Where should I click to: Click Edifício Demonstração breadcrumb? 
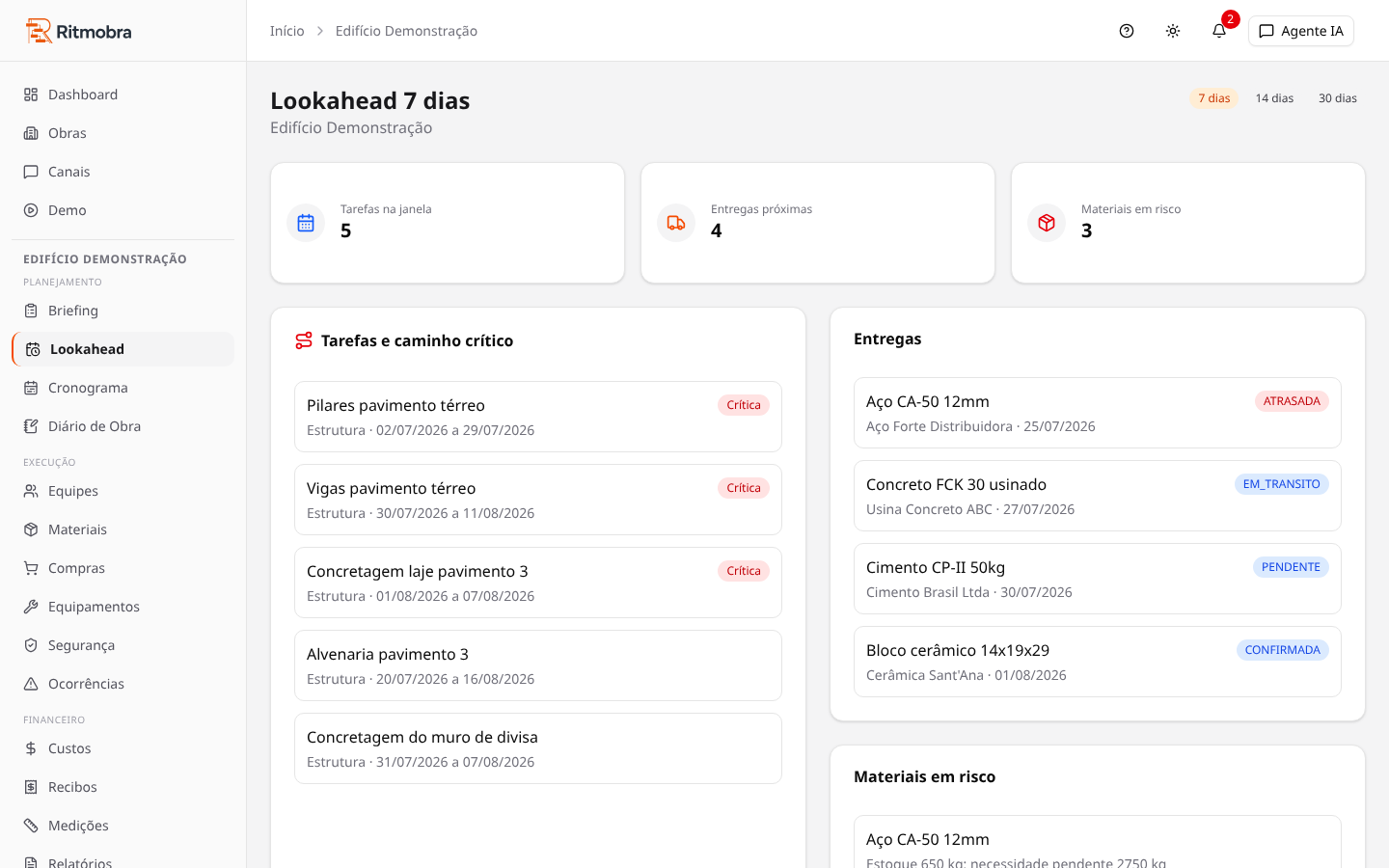tap(406, 31)
